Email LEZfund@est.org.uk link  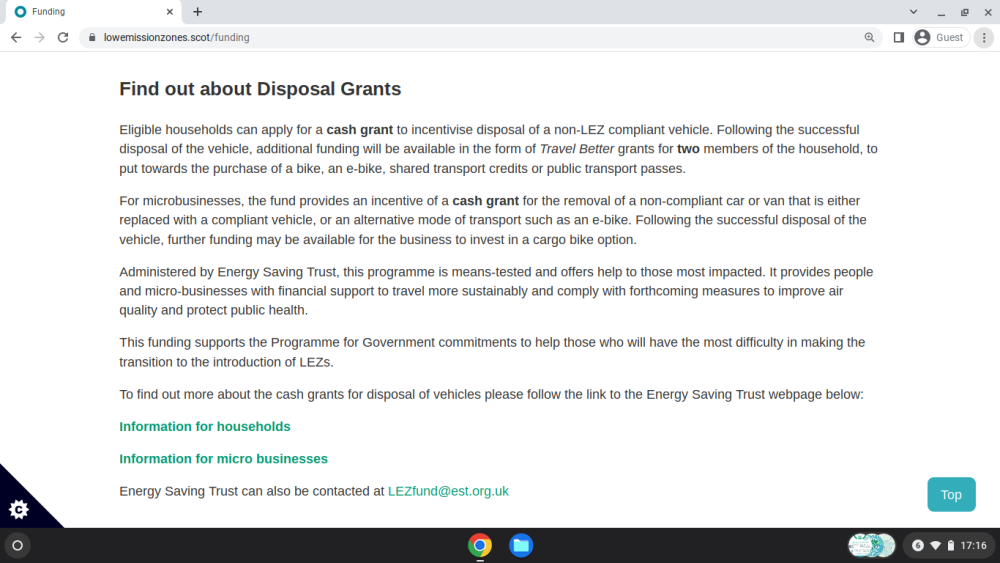[x=448, y=491]
